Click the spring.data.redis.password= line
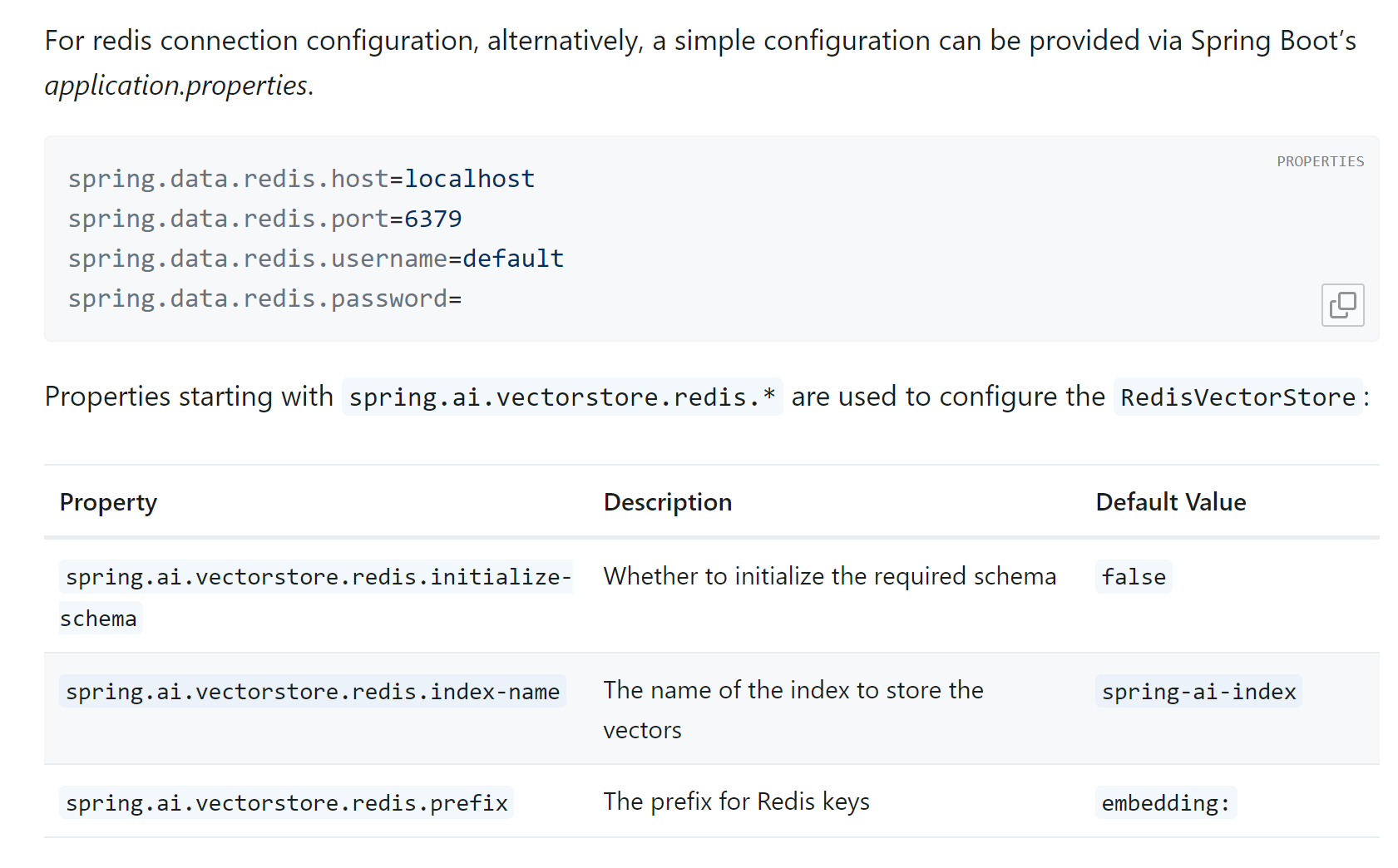This screenshot has height=868, width=1398. tap(264, 298)
